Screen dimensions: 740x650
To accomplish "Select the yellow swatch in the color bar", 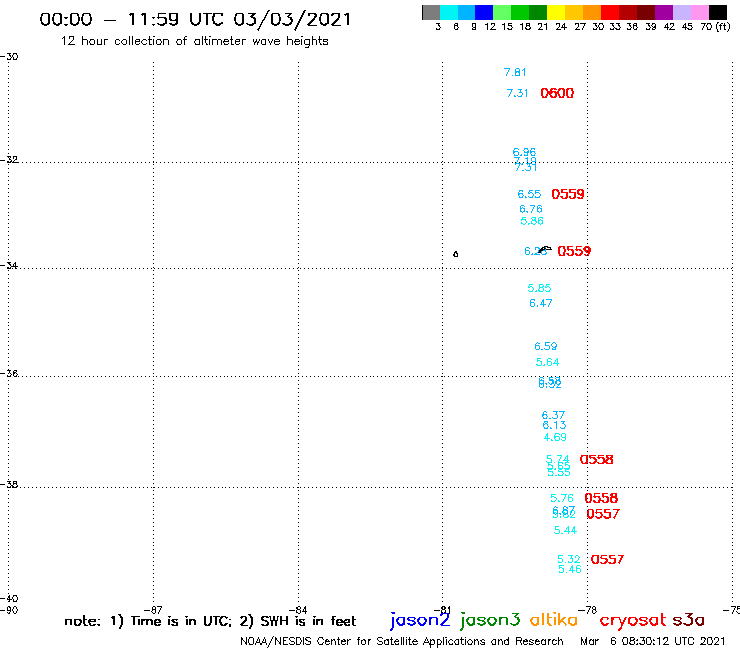I will pos(556,12).
